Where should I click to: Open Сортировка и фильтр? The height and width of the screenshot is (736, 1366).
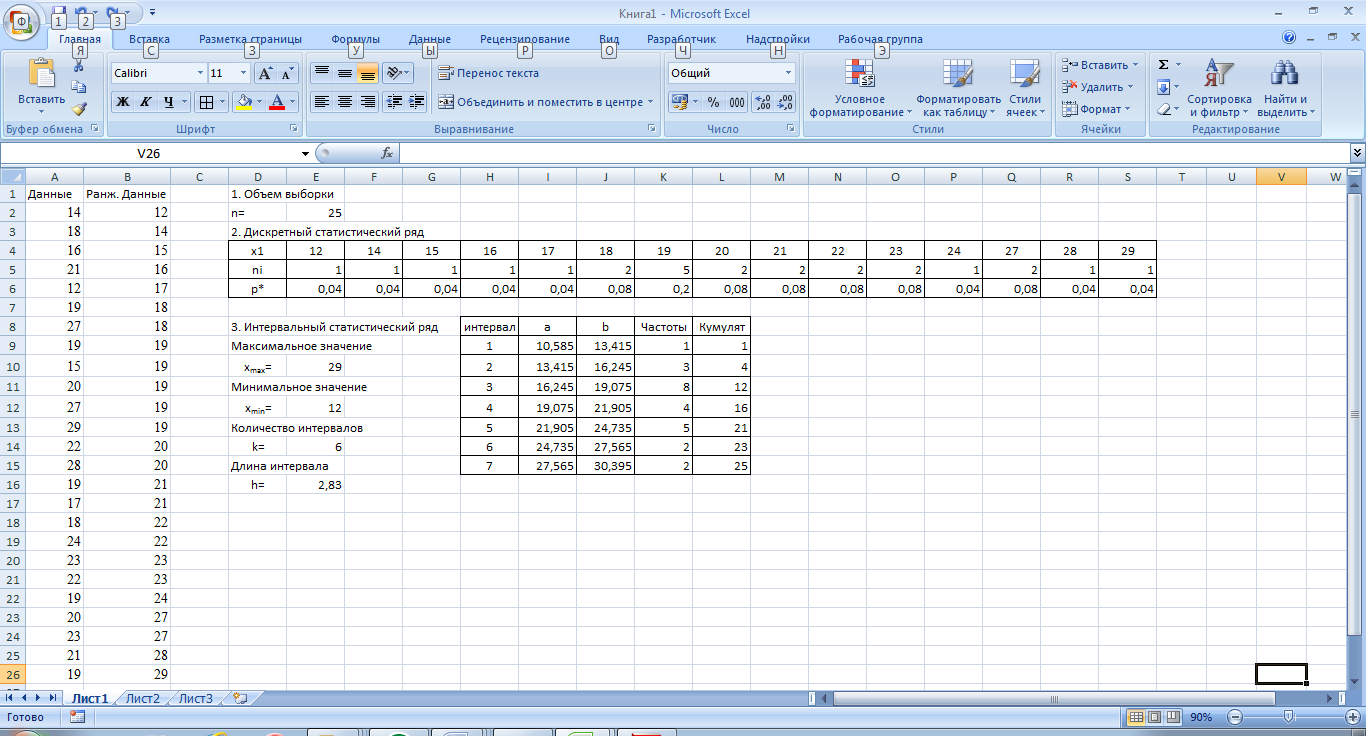click(1219, 88)
